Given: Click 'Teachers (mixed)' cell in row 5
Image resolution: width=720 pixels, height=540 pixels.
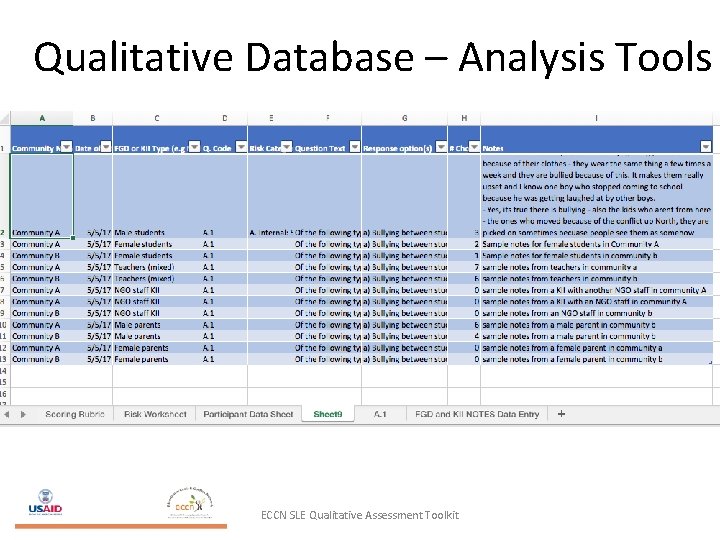Looking at the screenshot, I should pyautogui.click(x=157, y=267).
